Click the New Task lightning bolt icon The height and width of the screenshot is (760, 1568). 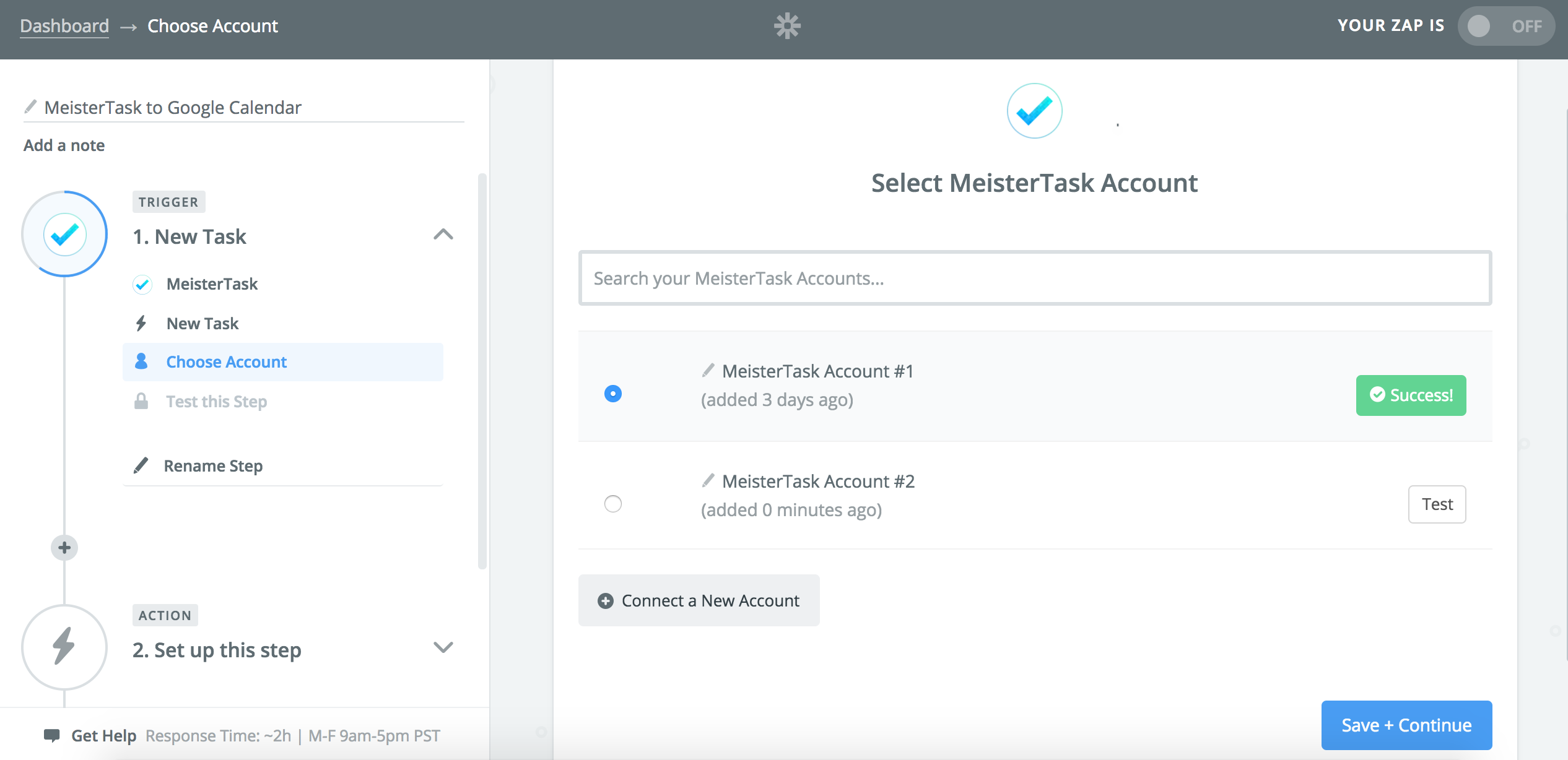(142, 323)
